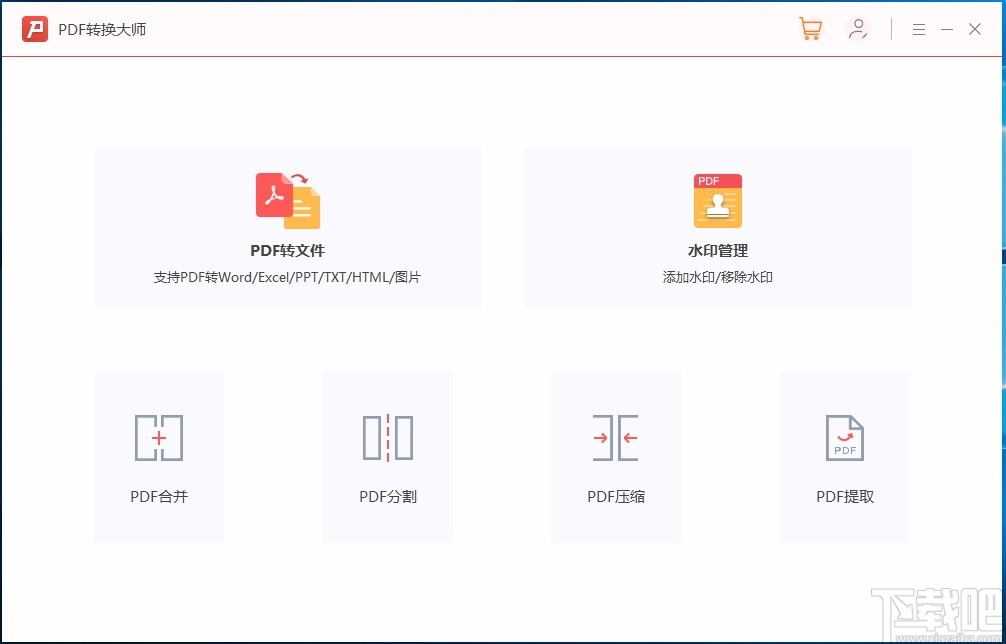This screenshot has height=644, width=1006.
Task: Click the 添加水印/移除水印 description text
Action: point(718,278)
